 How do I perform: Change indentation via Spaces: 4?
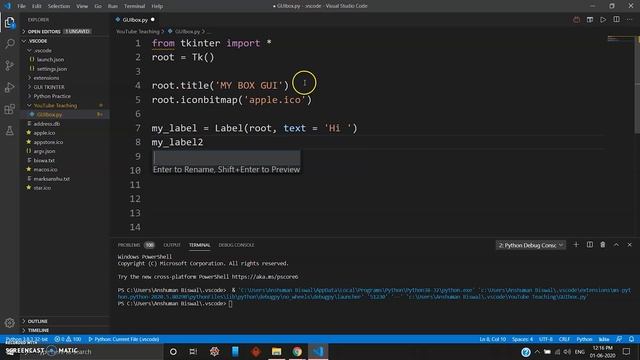[x=522, y=339]
